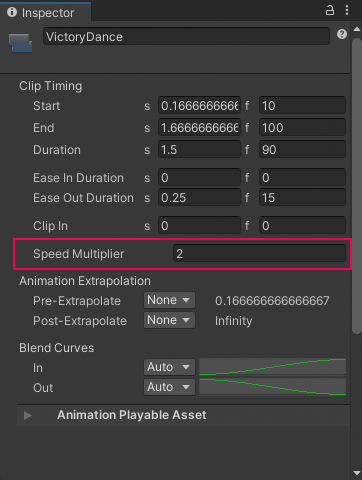
Task: Expand the Animation Playable Asset section
Action: 28,415
